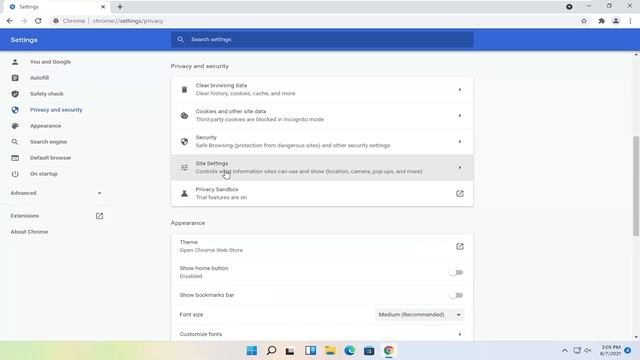Expand the Advanced section
Viewport: 640px width, 360px height.
click(x=56, y=193)
